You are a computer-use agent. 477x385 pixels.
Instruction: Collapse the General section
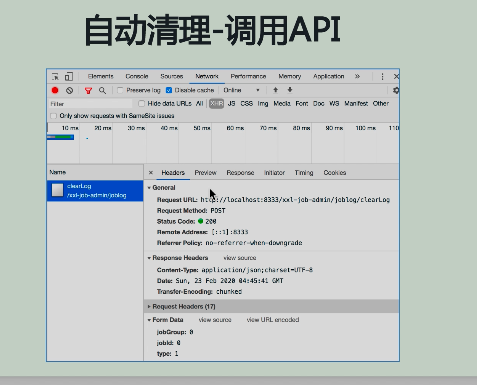point(149,188)
